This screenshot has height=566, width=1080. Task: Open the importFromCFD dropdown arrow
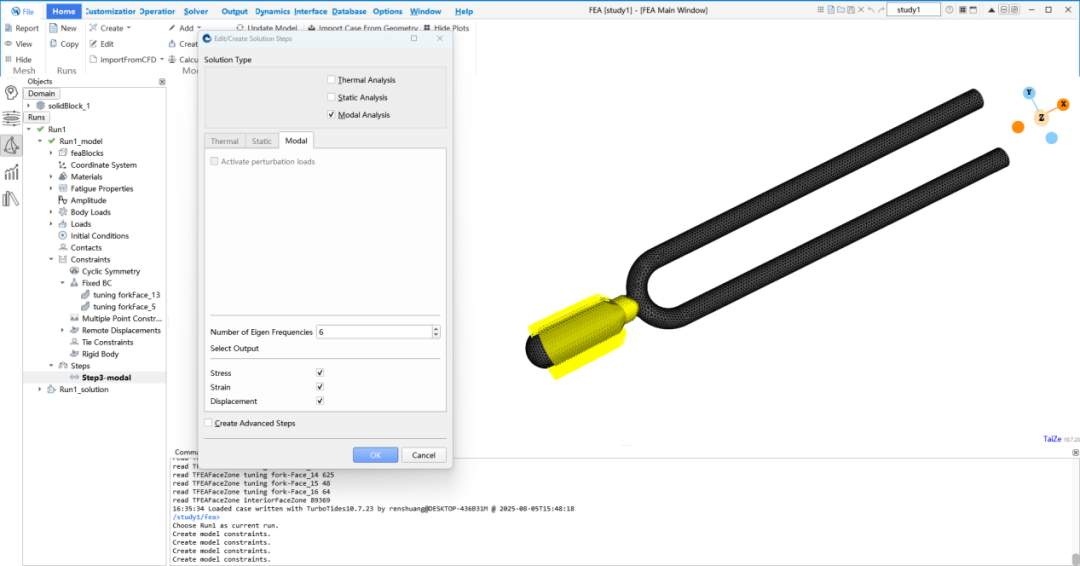coord(162,59)
